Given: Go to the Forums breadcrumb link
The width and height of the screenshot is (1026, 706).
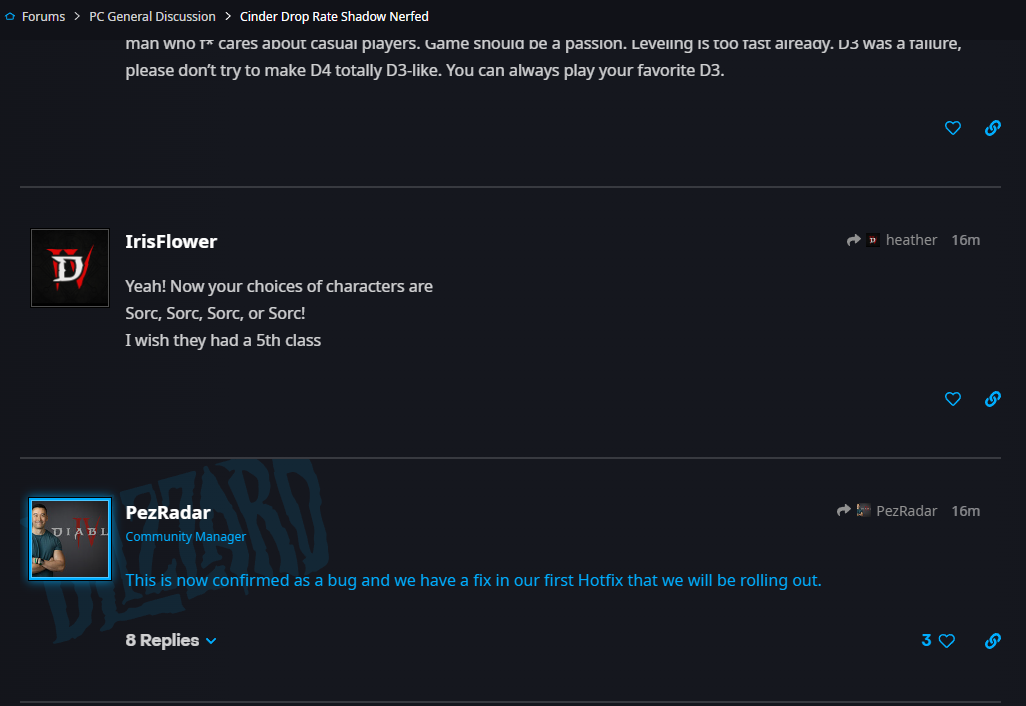Looking at the screenshot, I should tap(43, 16).
